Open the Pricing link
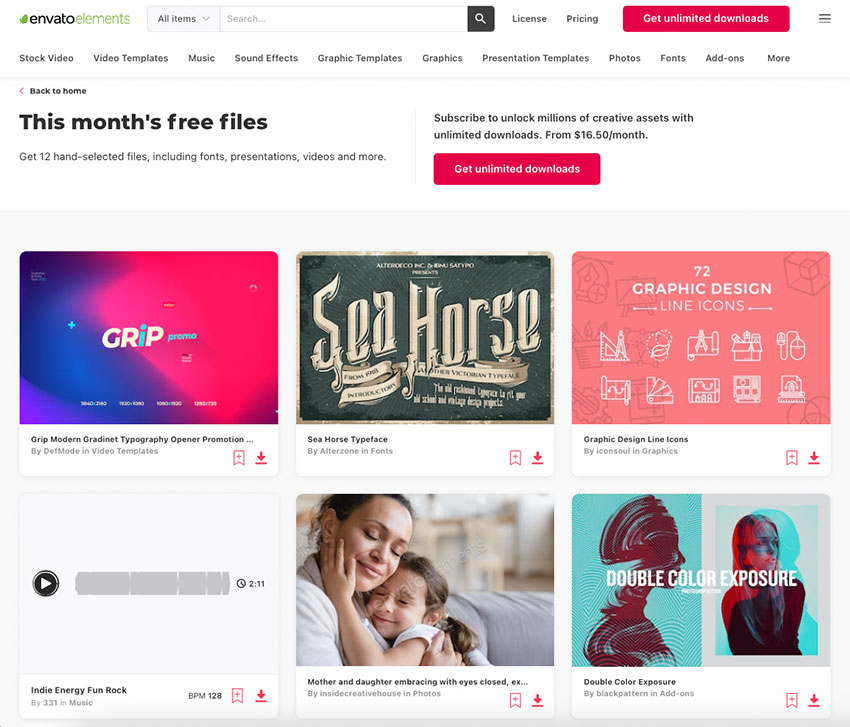The height and width of the screenshot is (727, 850). pos(582,18)
